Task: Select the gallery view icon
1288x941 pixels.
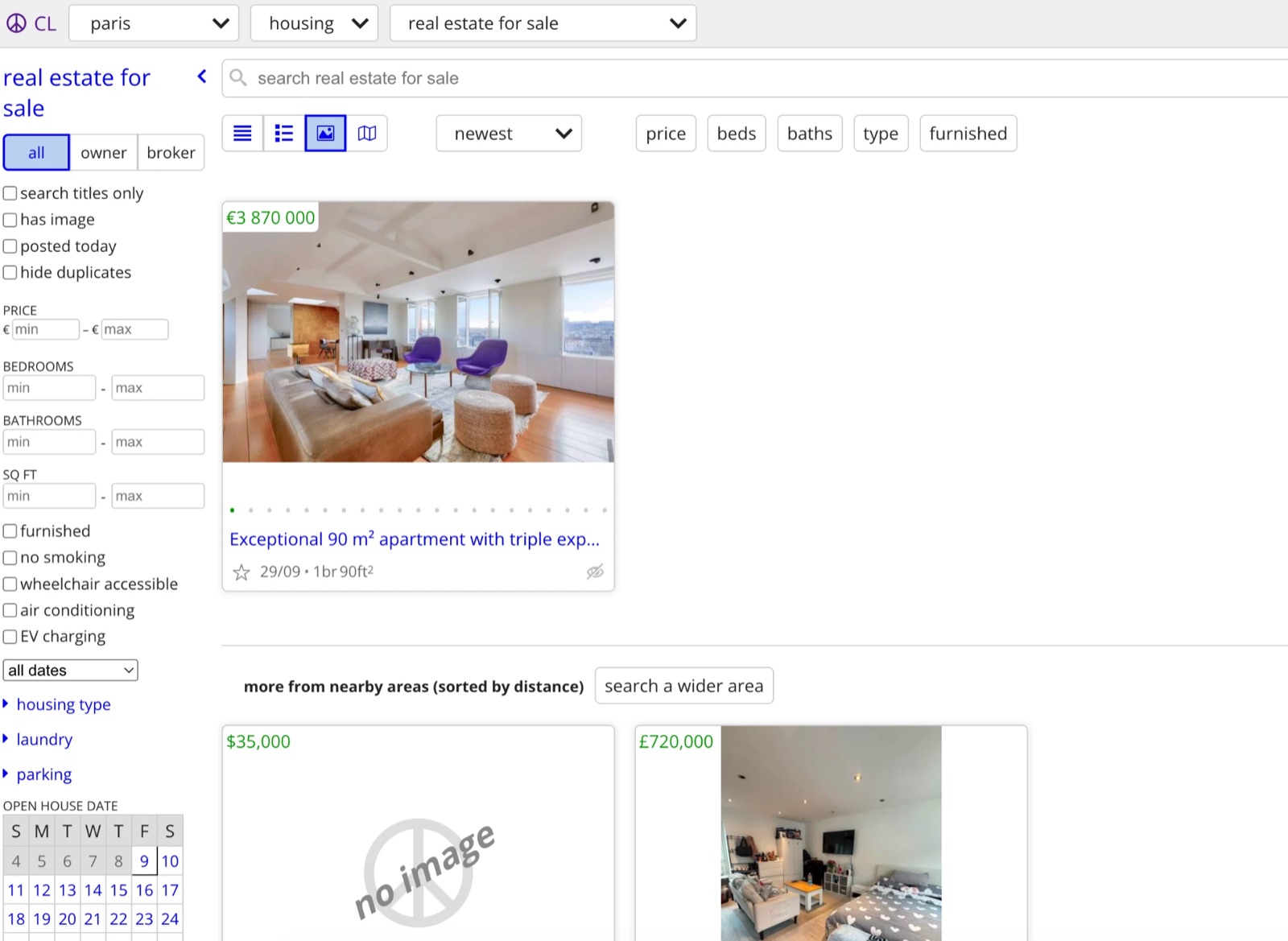Action: (325, 134)
